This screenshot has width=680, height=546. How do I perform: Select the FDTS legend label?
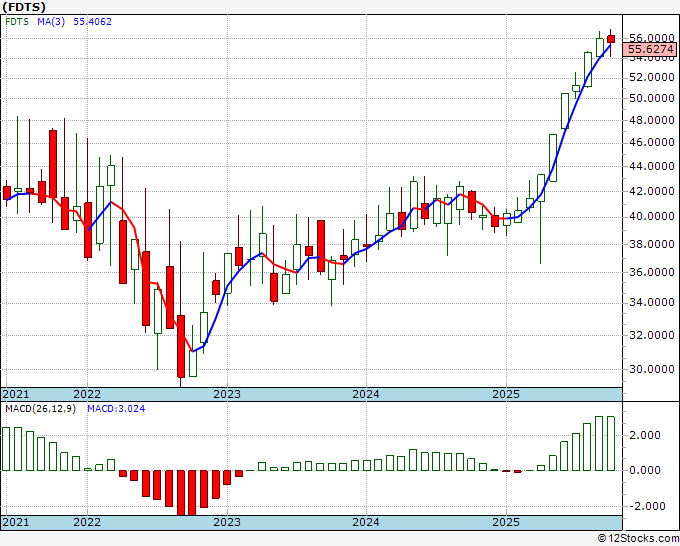click(x=17, y=21)
